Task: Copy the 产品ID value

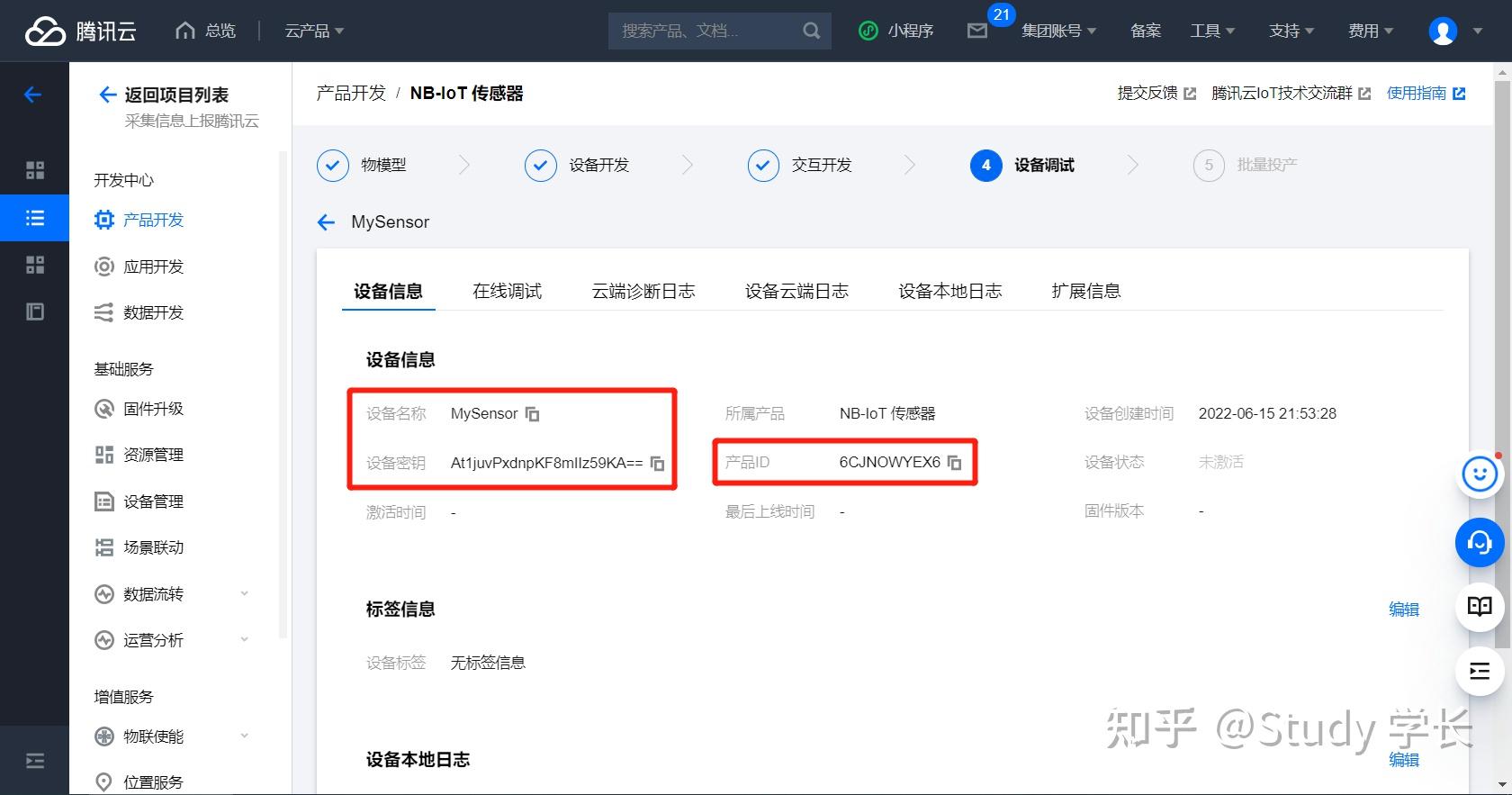Action: click(x=955, y=463)
